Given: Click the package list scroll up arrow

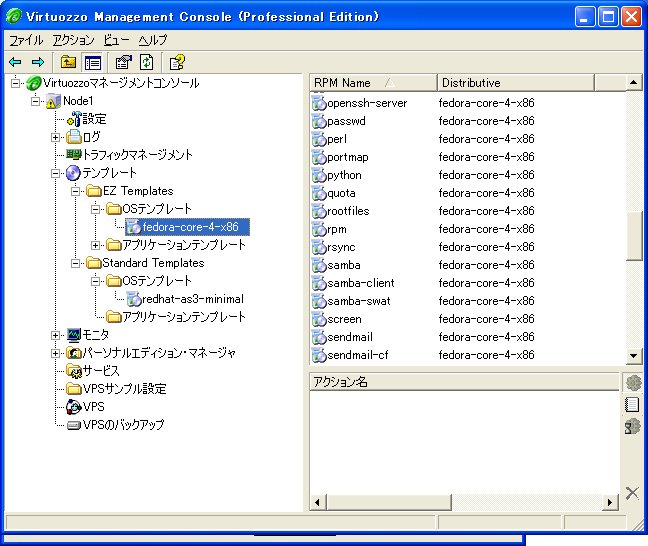Looking at the screenshot, I should (634, 83).
